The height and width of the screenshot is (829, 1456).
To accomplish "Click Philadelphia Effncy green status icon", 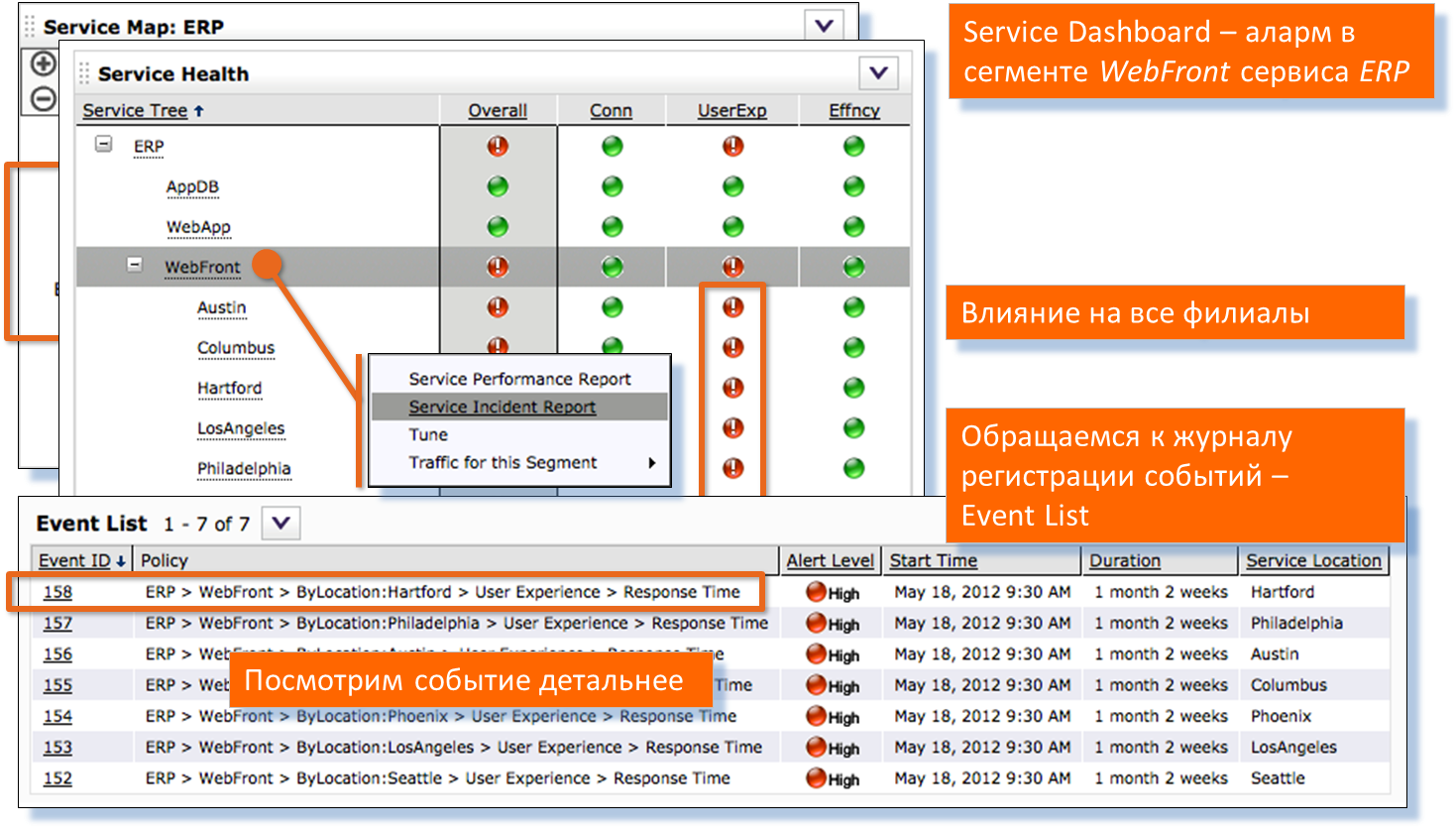I will tap(853, 468).
